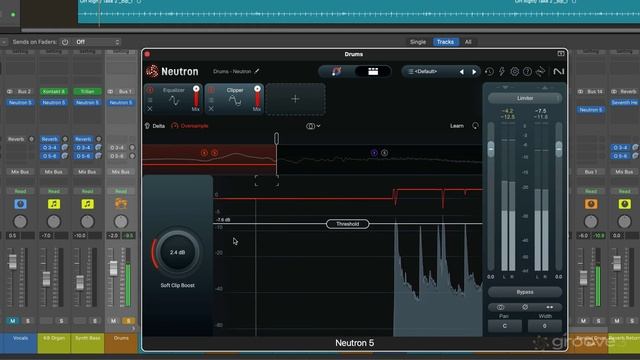640x360 pixels.
Task: Open Neutron 5 insert on Vocals strip
Action: pos(20,102)
